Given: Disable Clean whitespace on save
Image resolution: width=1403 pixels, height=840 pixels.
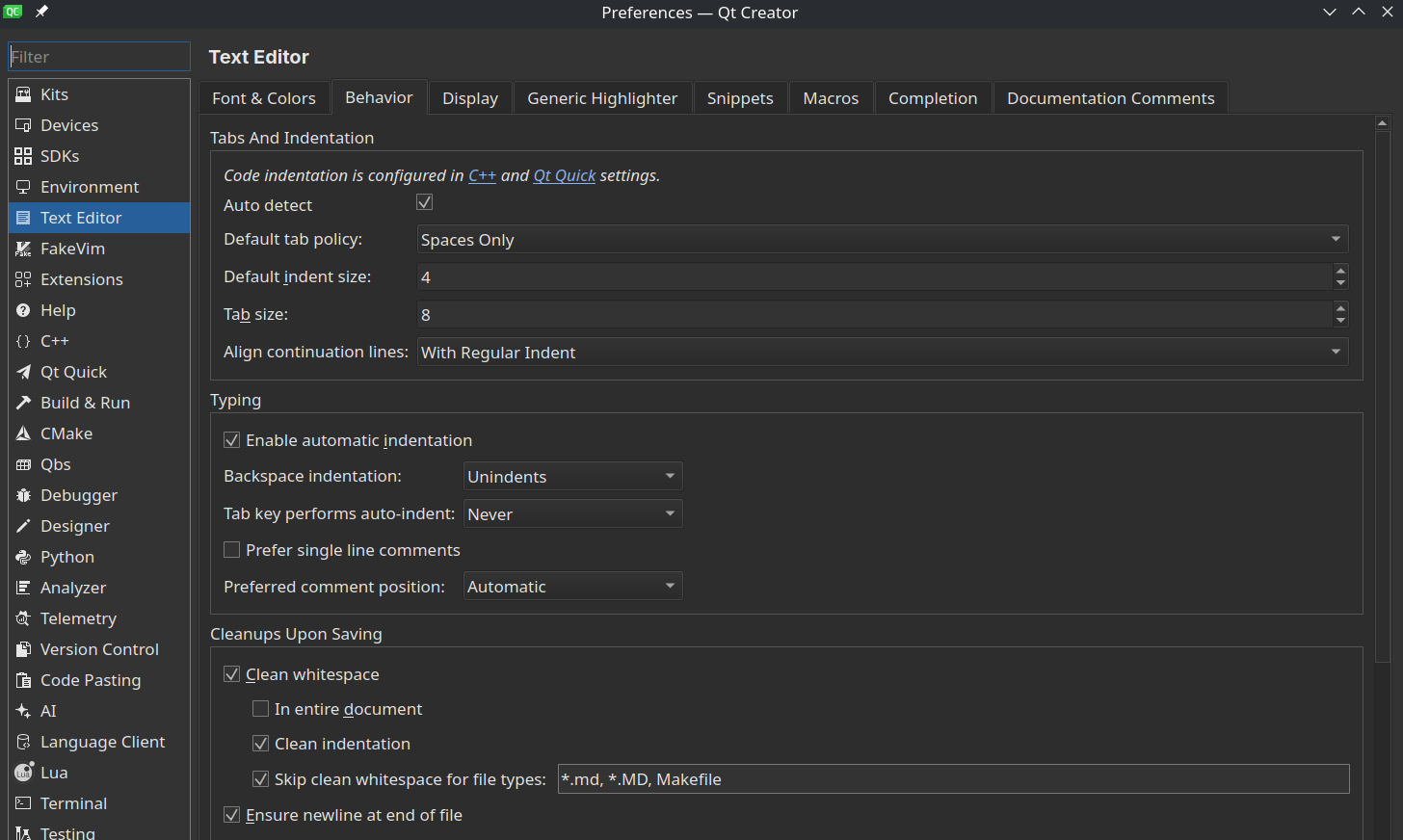Looking at the screenshot, I should coord(231,674).
